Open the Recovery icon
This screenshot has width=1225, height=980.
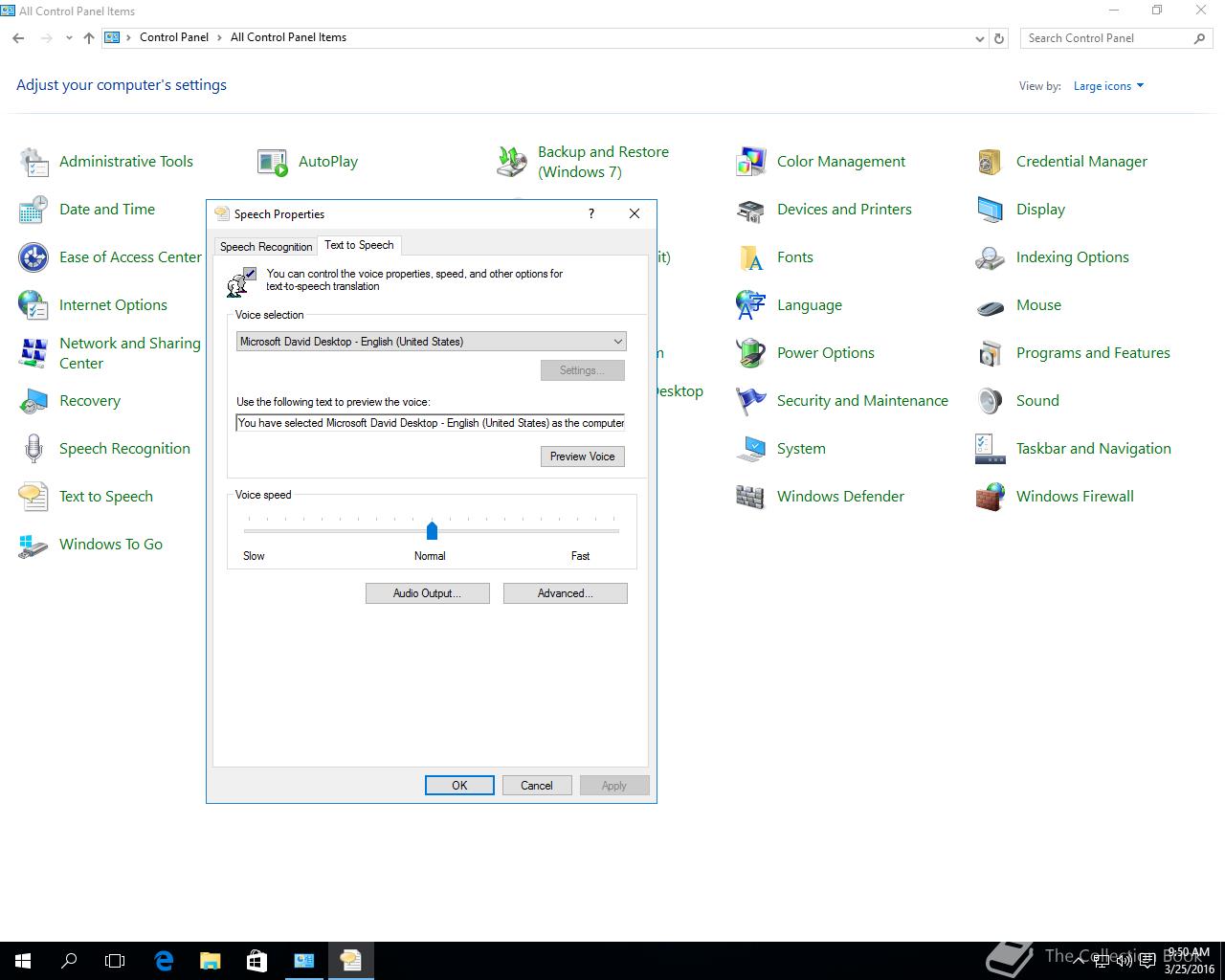click(x=33, y=401)
